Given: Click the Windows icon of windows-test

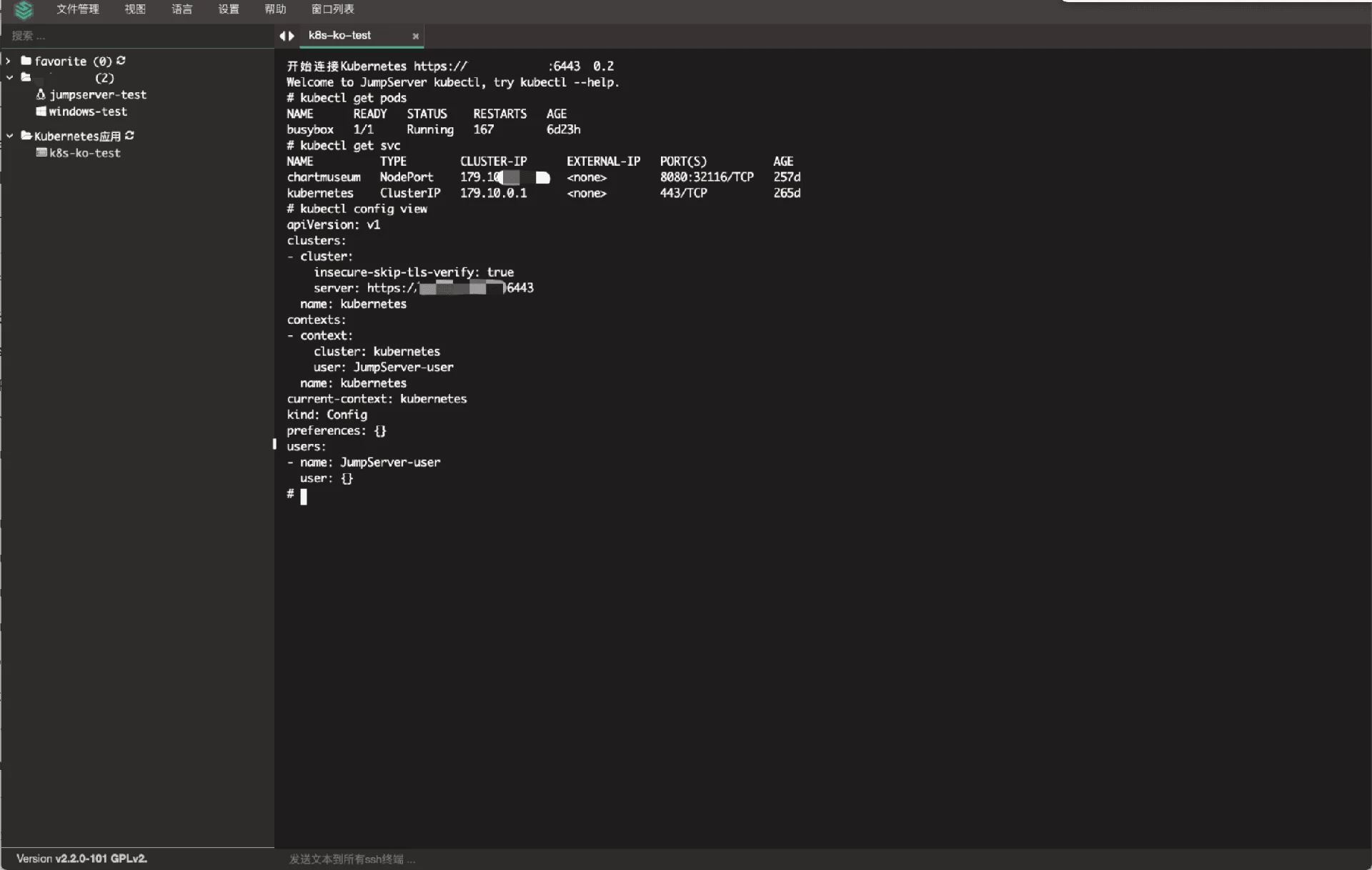Looking at the screenshot, I should (41, 111).
